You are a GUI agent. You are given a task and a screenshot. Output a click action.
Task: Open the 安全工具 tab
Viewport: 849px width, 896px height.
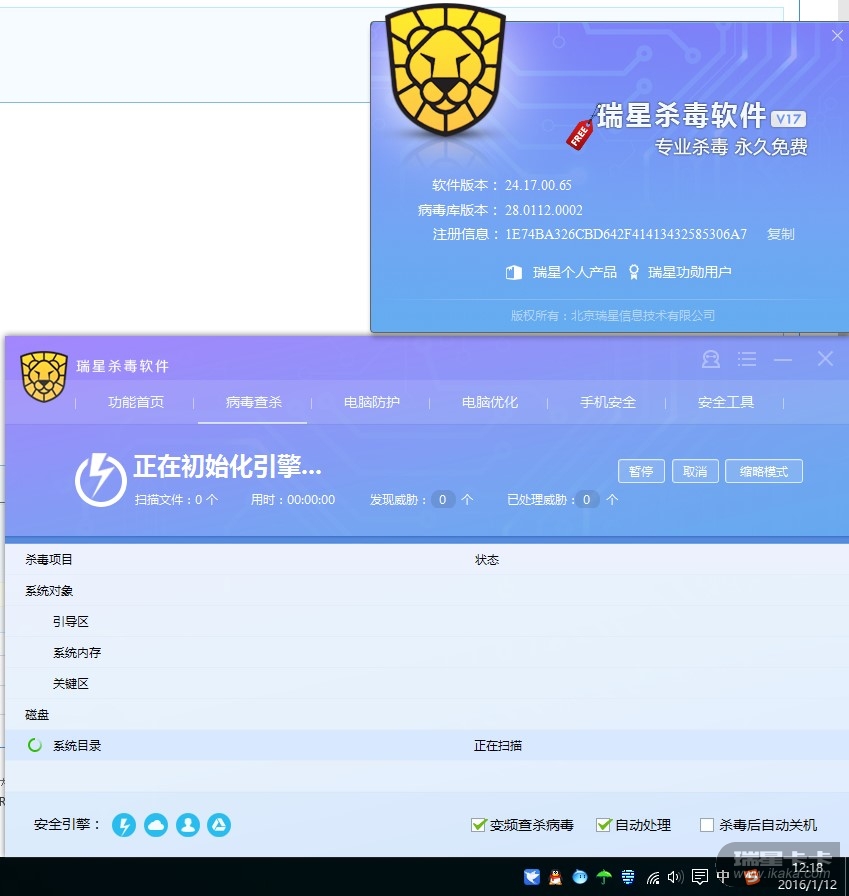pyautogui.click(x=726, y=402)
